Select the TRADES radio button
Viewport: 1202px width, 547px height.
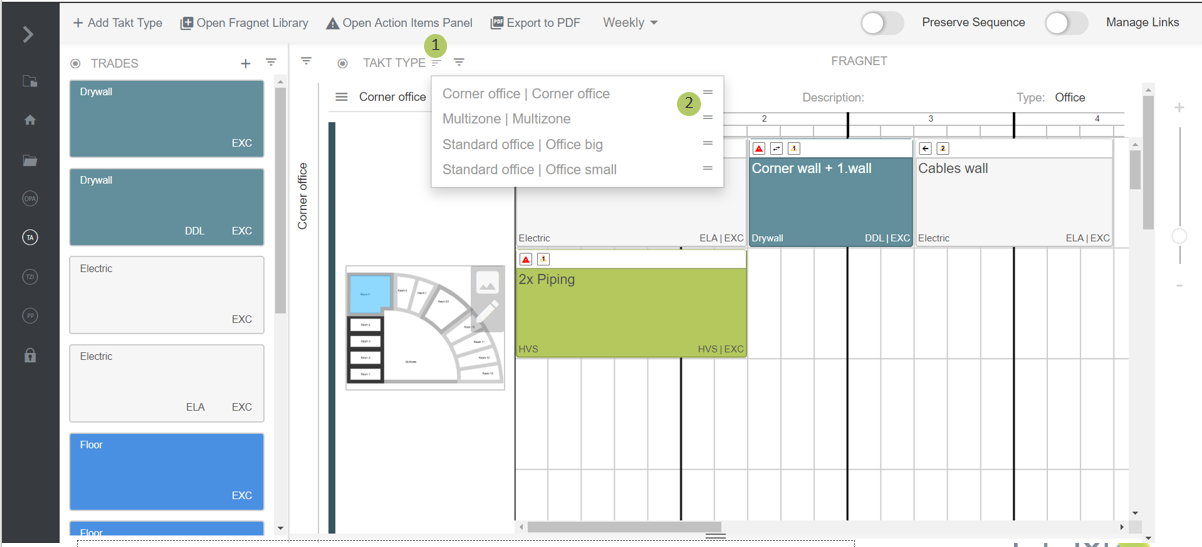tap(75, 63)
